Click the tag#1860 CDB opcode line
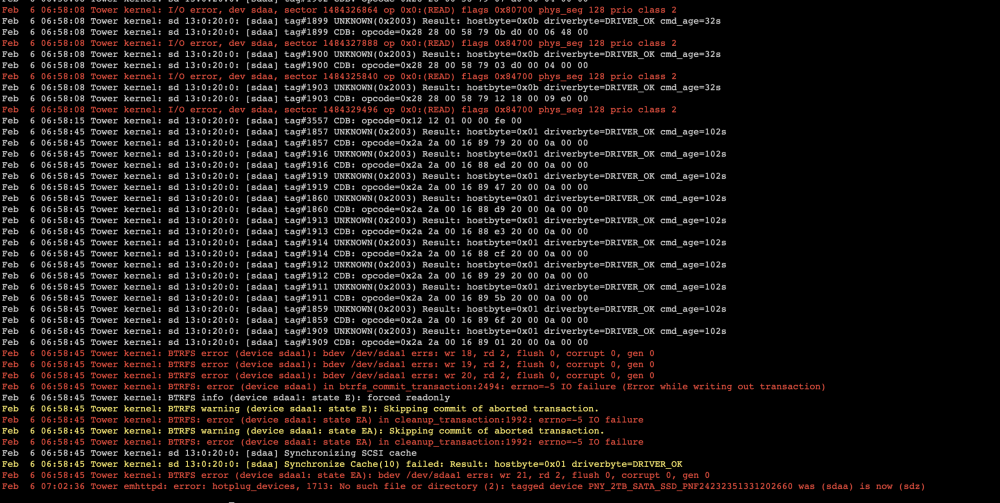1000x503 pixels. [x=295, y=209]
